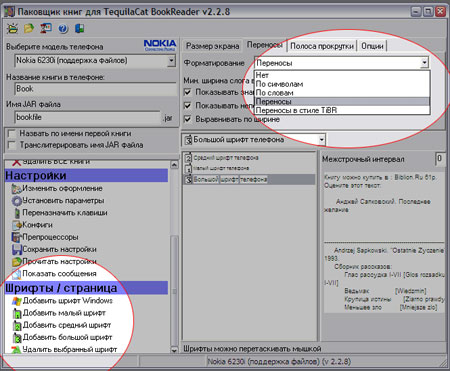The height and width of the screenshot is (371, 450).
Task: Click the sidebar scrollbar down arrow
Action: 174,350
